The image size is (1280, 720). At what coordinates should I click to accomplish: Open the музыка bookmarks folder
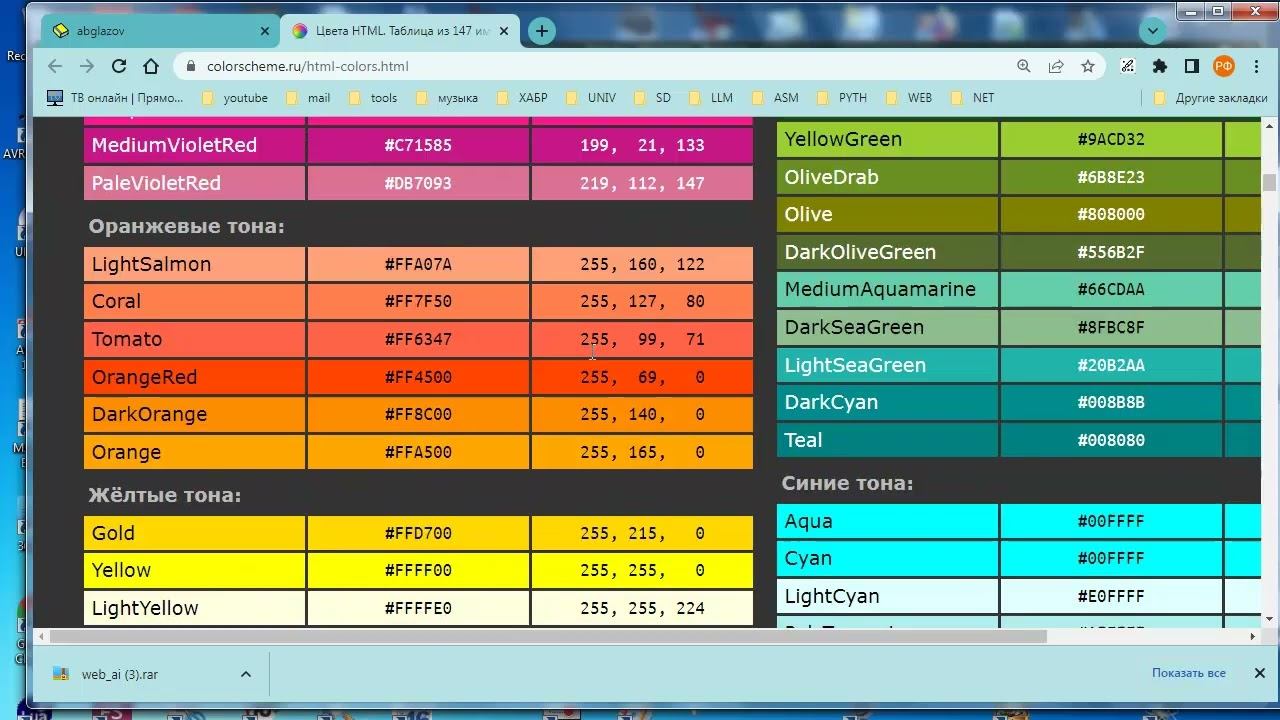tap(447, 98)
